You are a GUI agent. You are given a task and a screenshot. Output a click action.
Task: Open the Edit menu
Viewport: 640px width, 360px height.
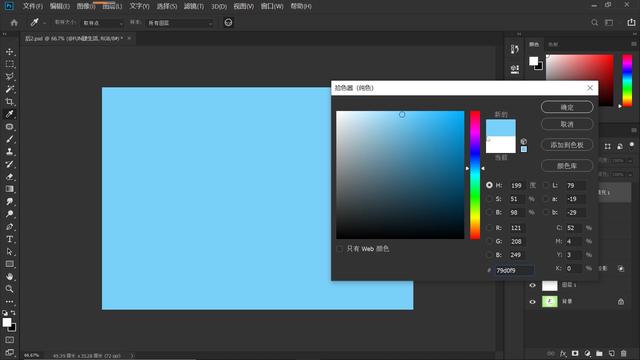(60, 6)
